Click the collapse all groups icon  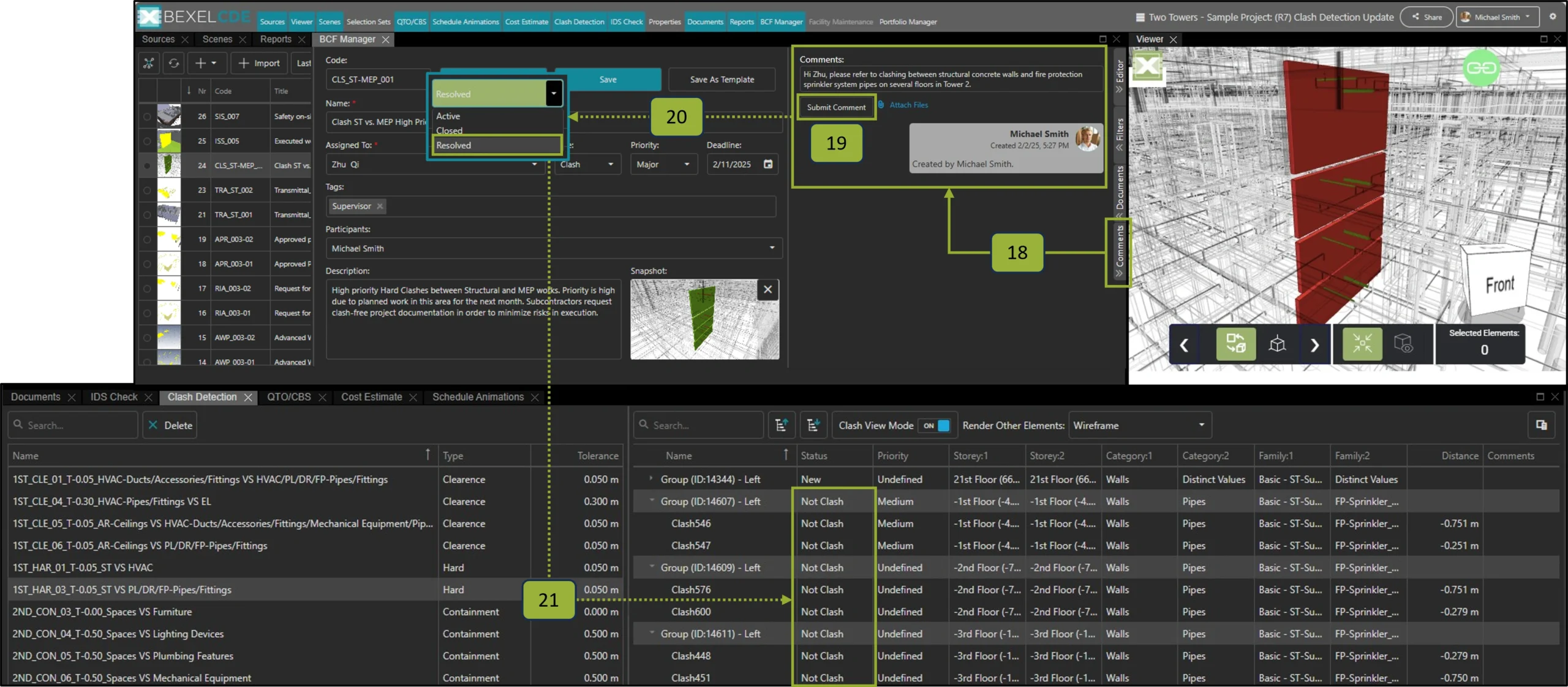813,425
